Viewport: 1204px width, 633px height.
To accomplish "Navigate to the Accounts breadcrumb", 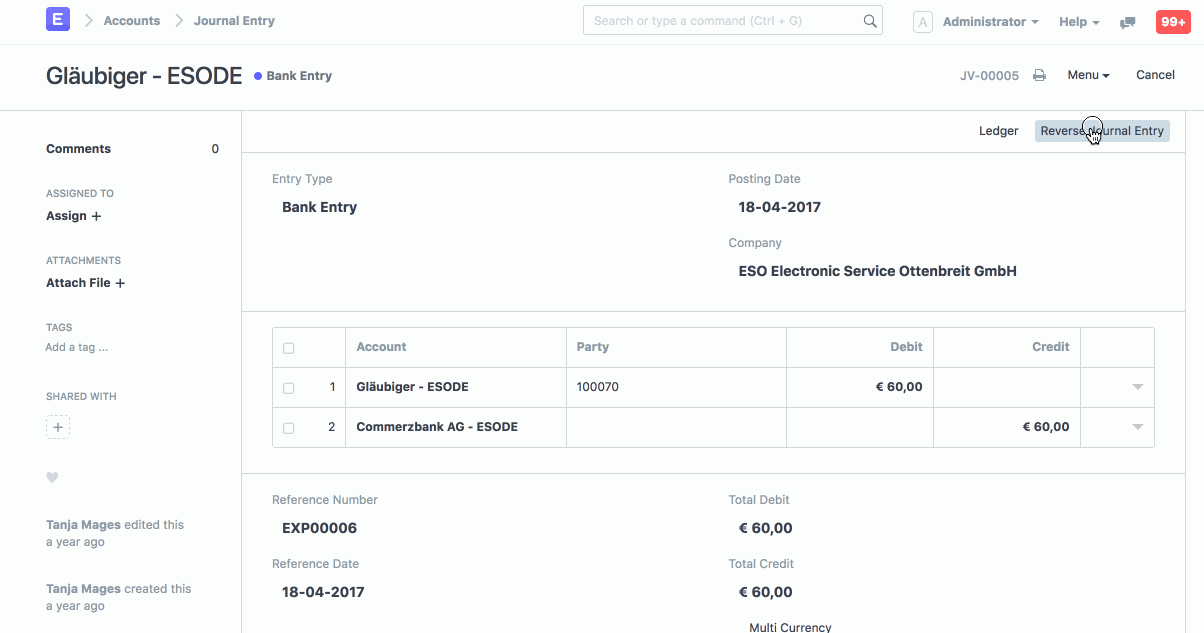I will click(131, 20).
